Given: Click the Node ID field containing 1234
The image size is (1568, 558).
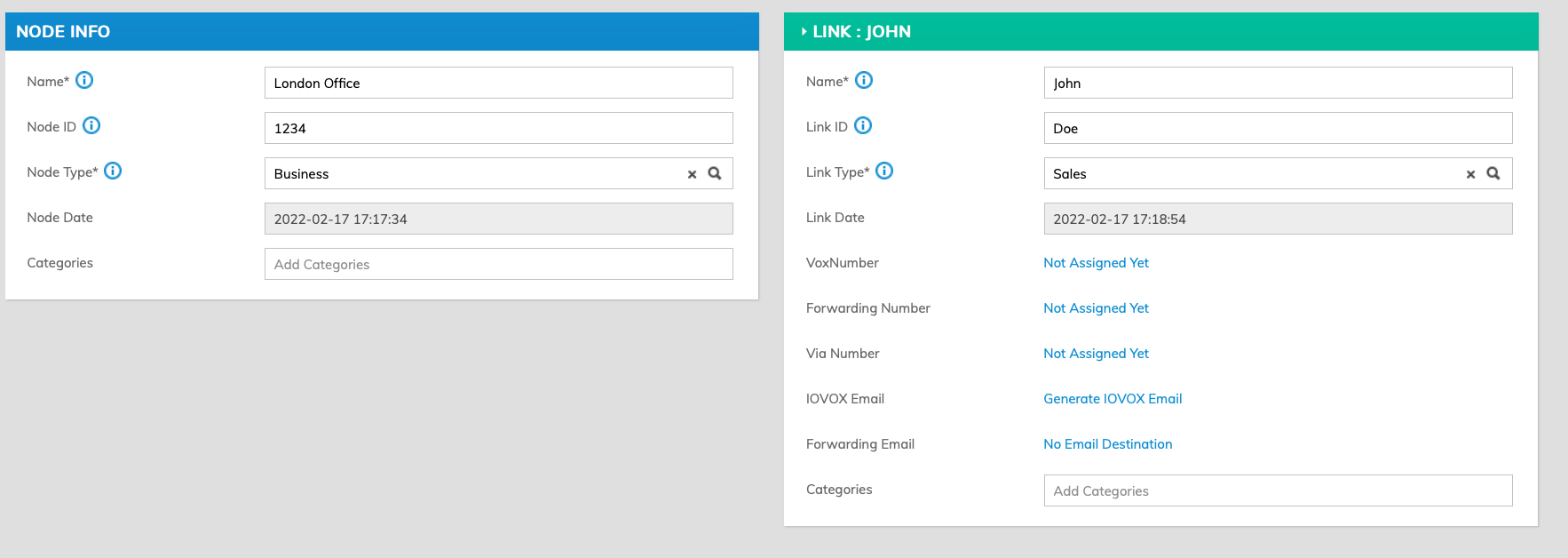Looking at the screenshot, I should (498, 128).
